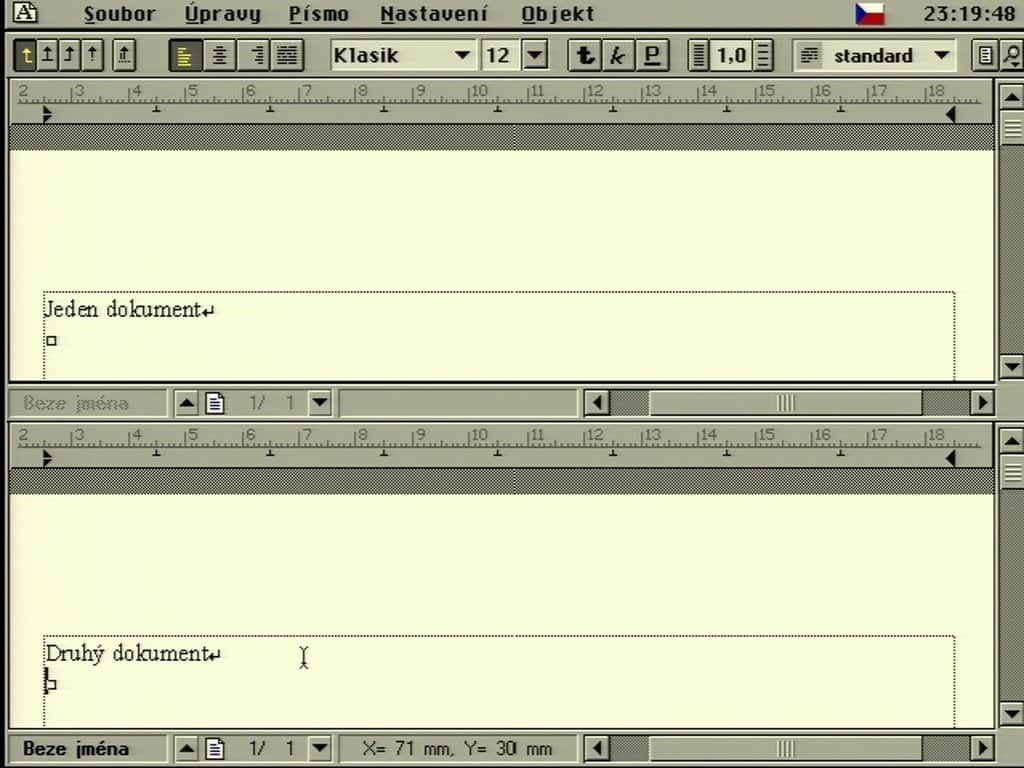
Task: Click the line spacing value 1,0
Action: [731, 56]
